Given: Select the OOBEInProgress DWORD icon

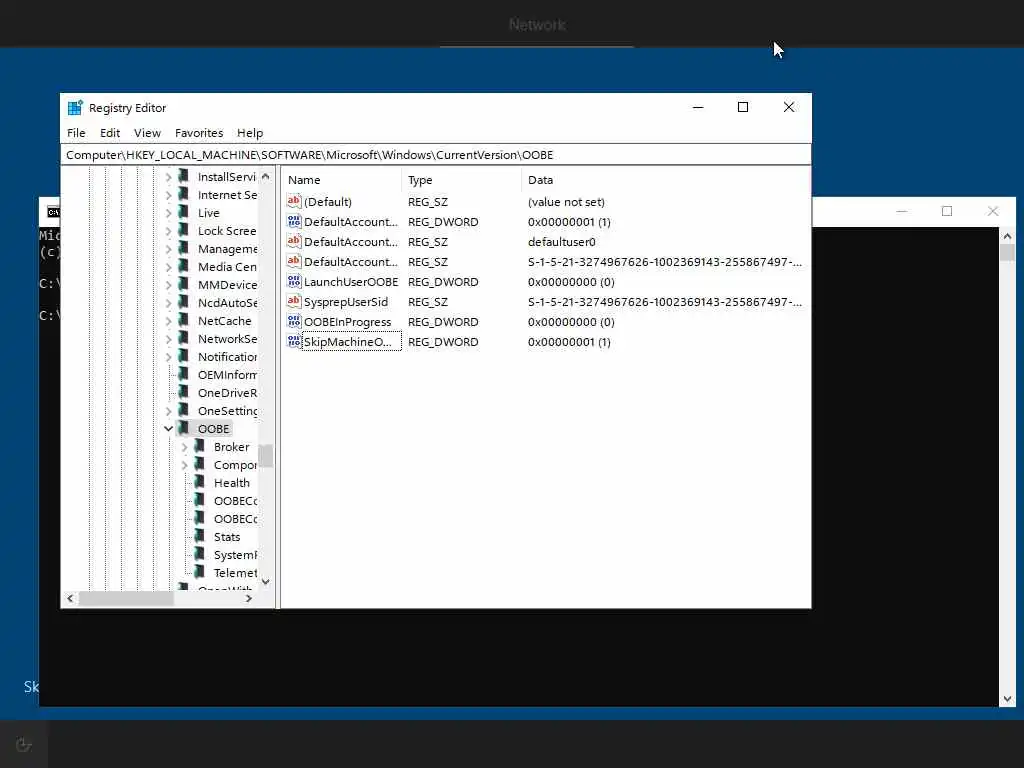Looking at the screenshot, I should tap(294, 321).
